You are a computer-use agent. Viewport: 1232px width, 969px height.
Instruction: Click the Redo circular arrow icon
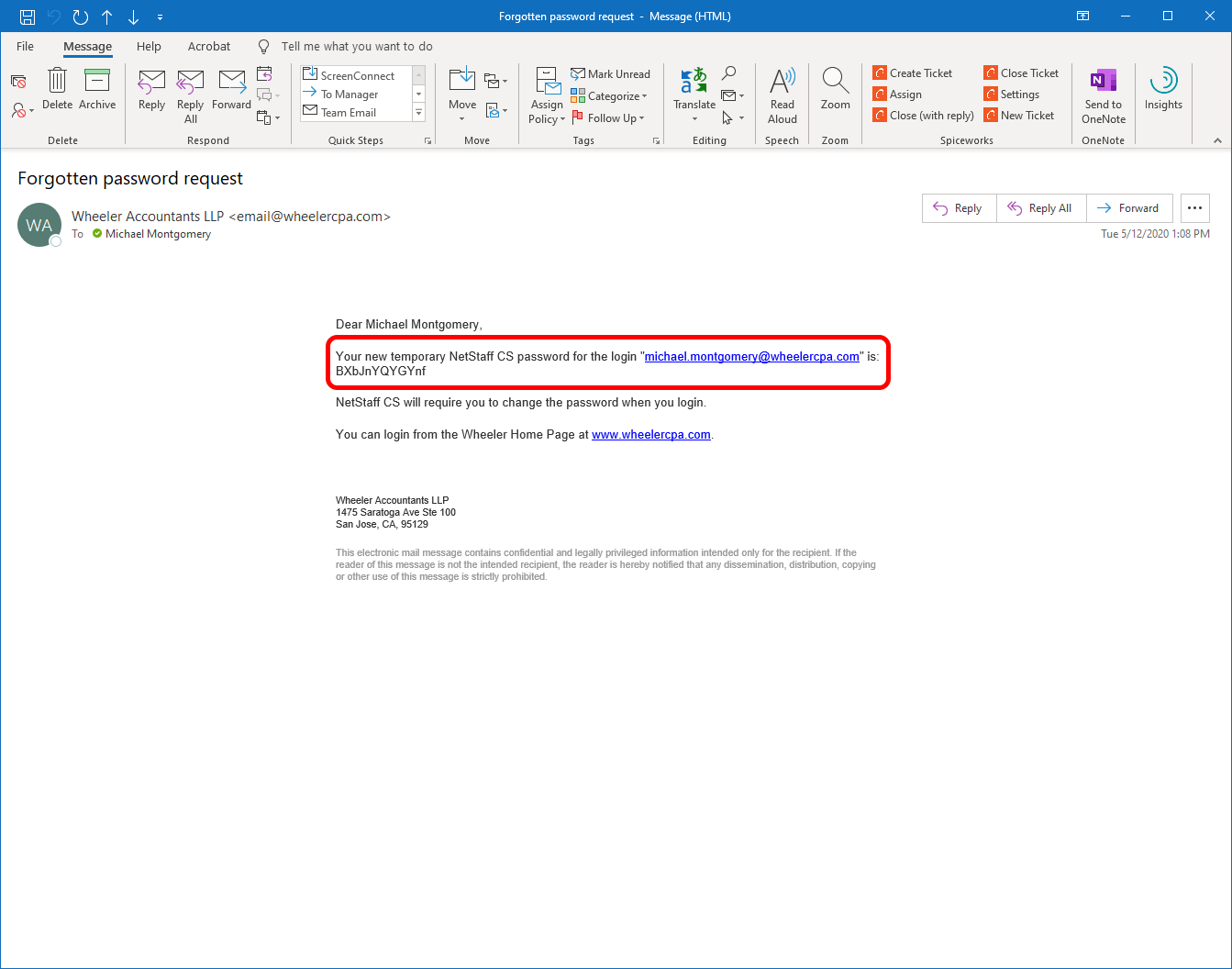[x=81, y=17]
